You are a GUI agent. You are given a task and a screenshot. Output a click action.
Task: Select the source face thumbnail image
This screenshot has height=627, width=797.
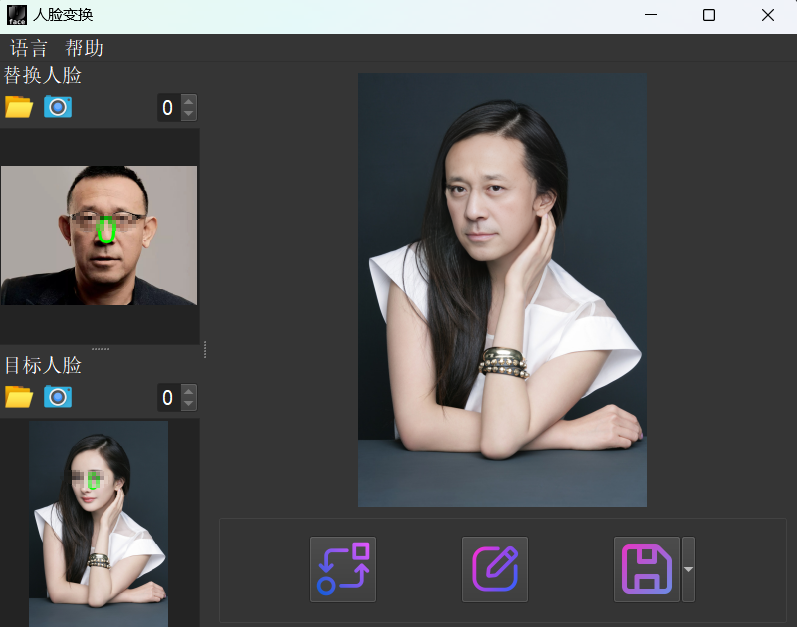tap(99, 235)
